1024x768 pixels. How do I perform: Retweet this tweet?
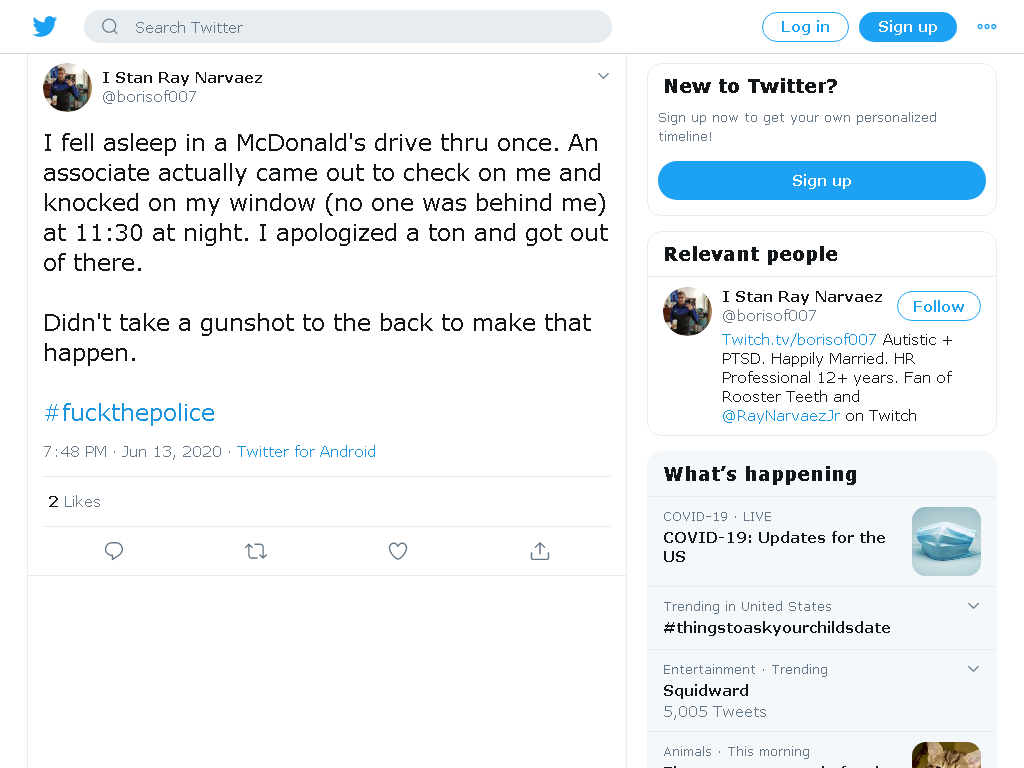tap(256, 551)
